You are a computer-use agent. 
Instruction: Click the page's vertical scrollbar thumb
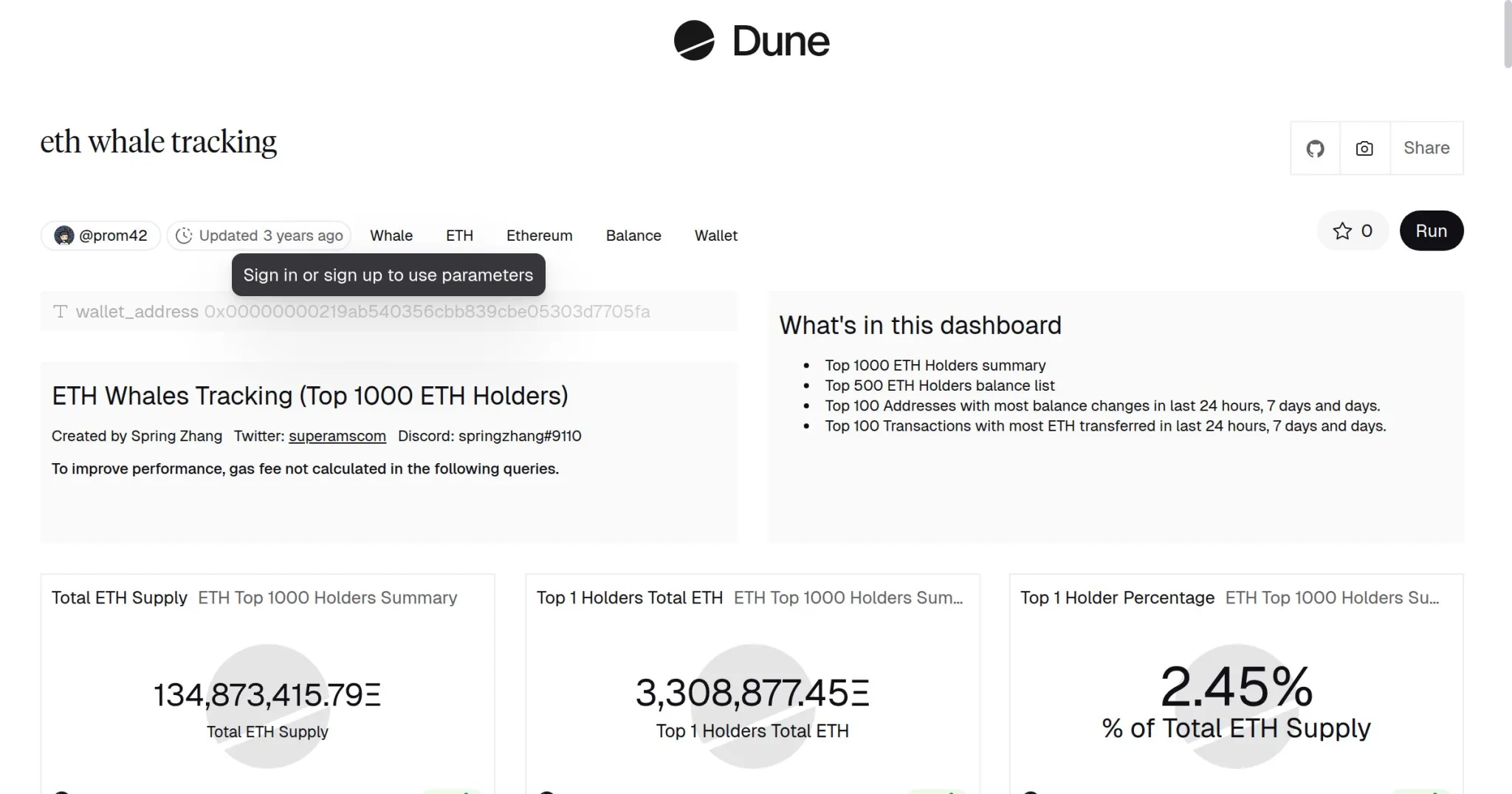(x=1507, y=35)
